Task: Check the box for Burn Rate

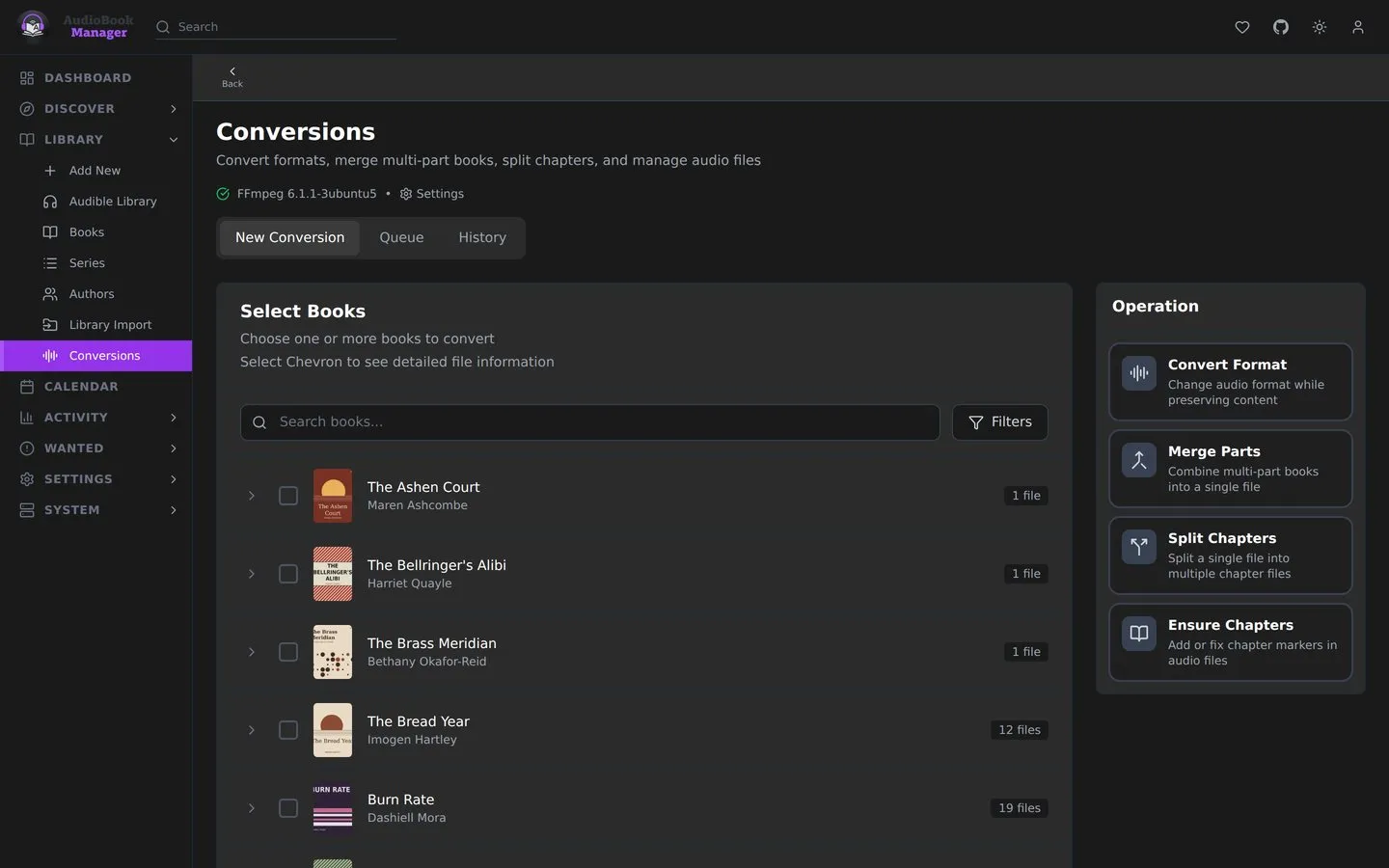Action: pos(288,808)
